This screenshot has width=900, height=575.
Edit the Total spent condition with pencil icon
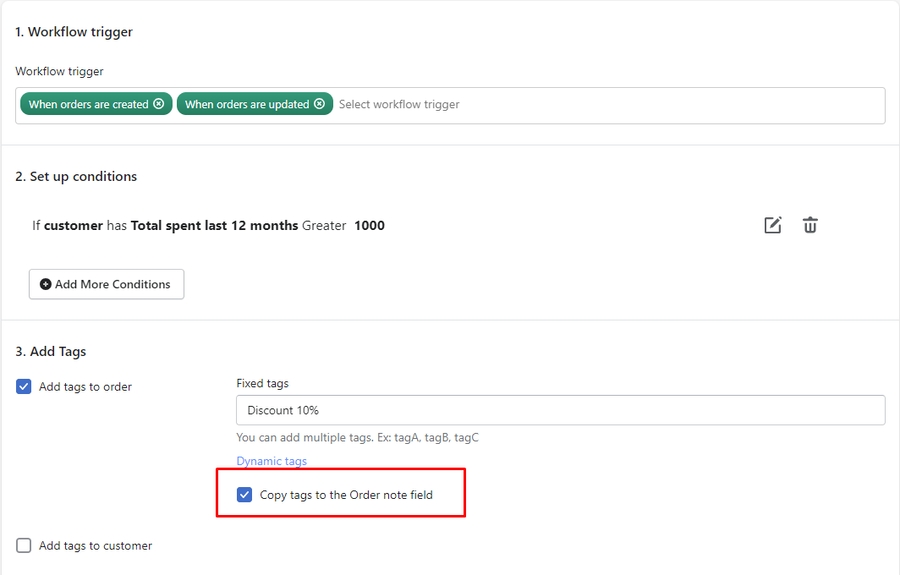(x=772, y=225)
